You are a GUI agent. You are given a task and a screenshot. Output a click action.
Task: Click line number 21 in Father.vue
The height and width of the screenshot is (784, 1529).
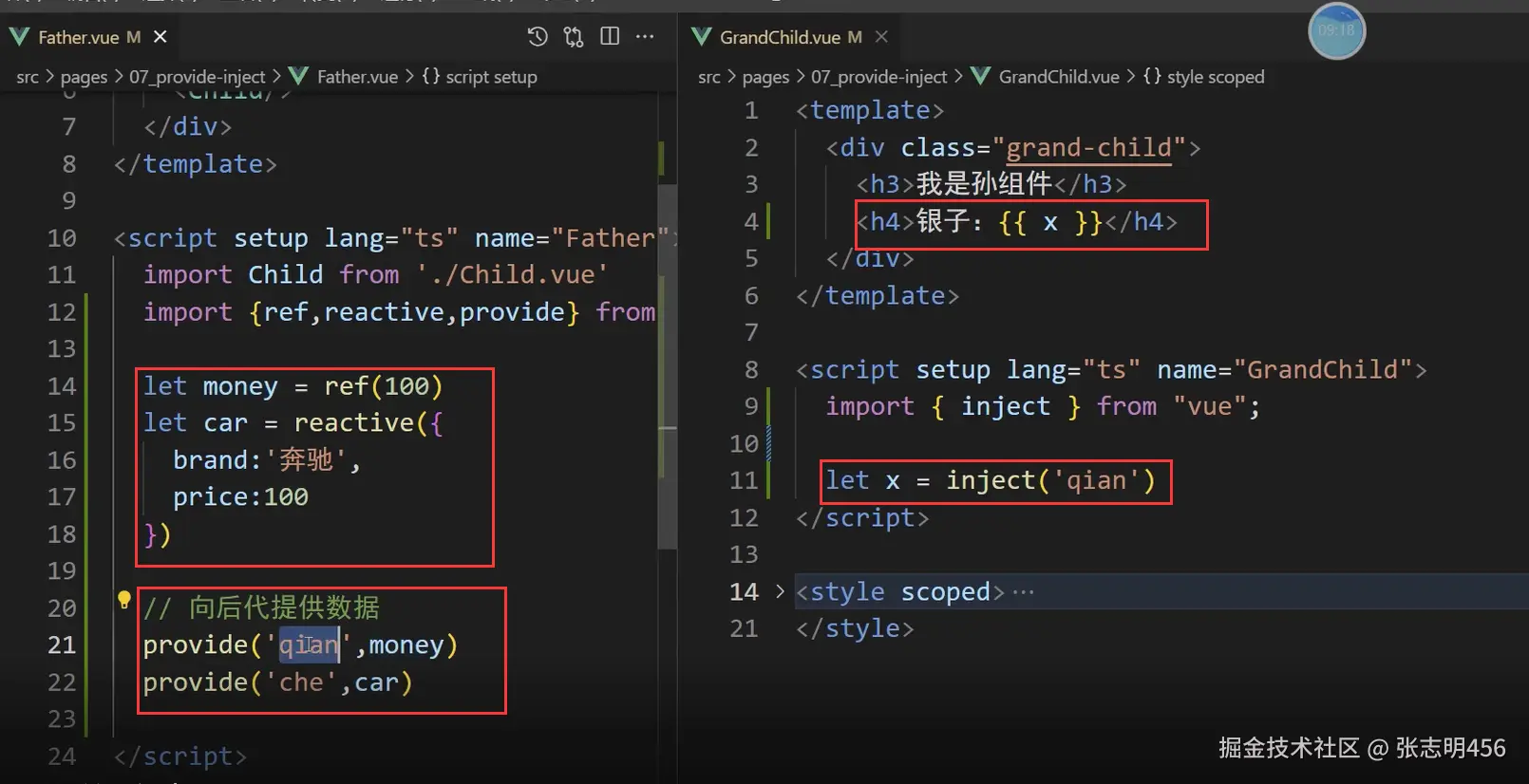pos(62,645)
